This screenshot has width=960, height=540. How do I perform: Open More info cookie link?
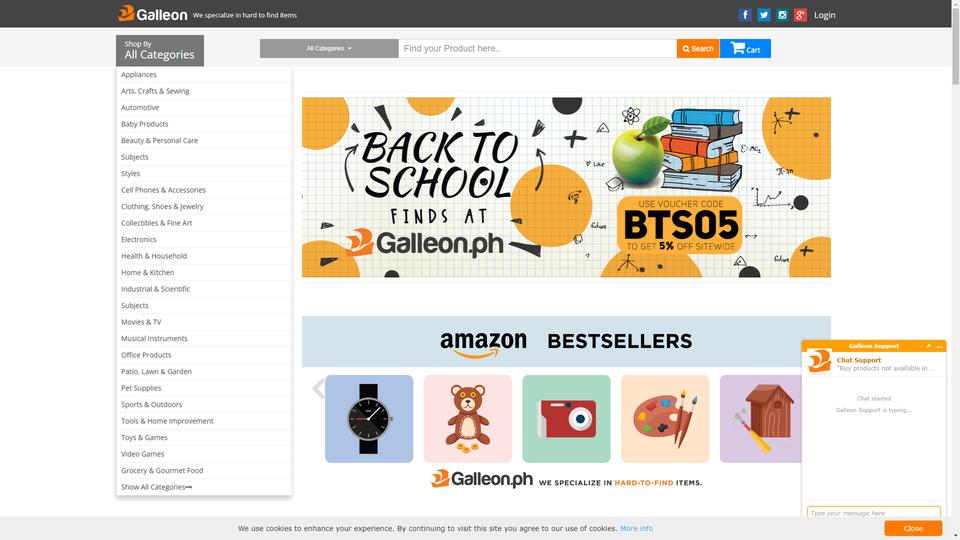[x=636, y=528]
